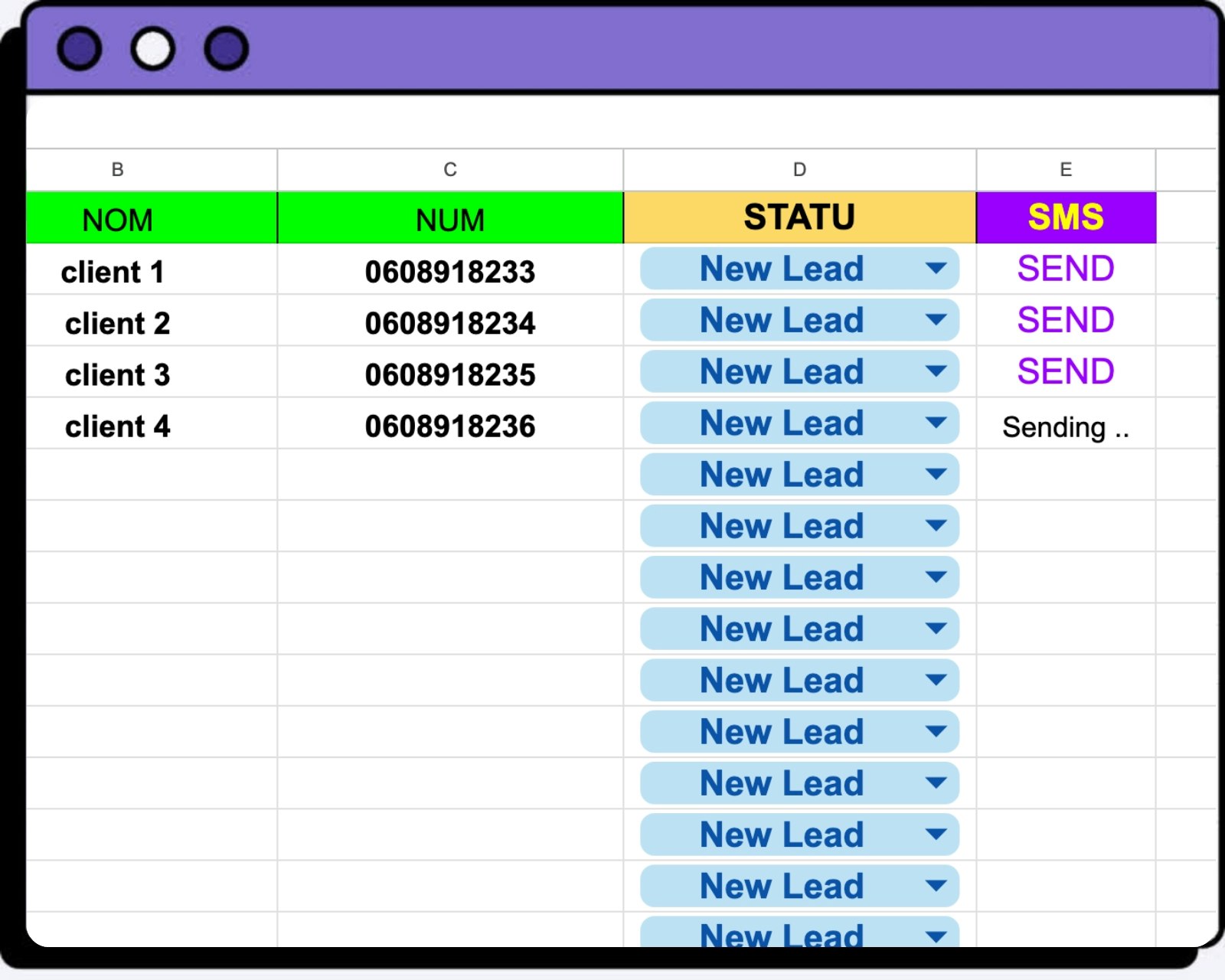Click the leftmost purple window dot
Viewport: 1225px width, 980px height.
tap(79, 50)
